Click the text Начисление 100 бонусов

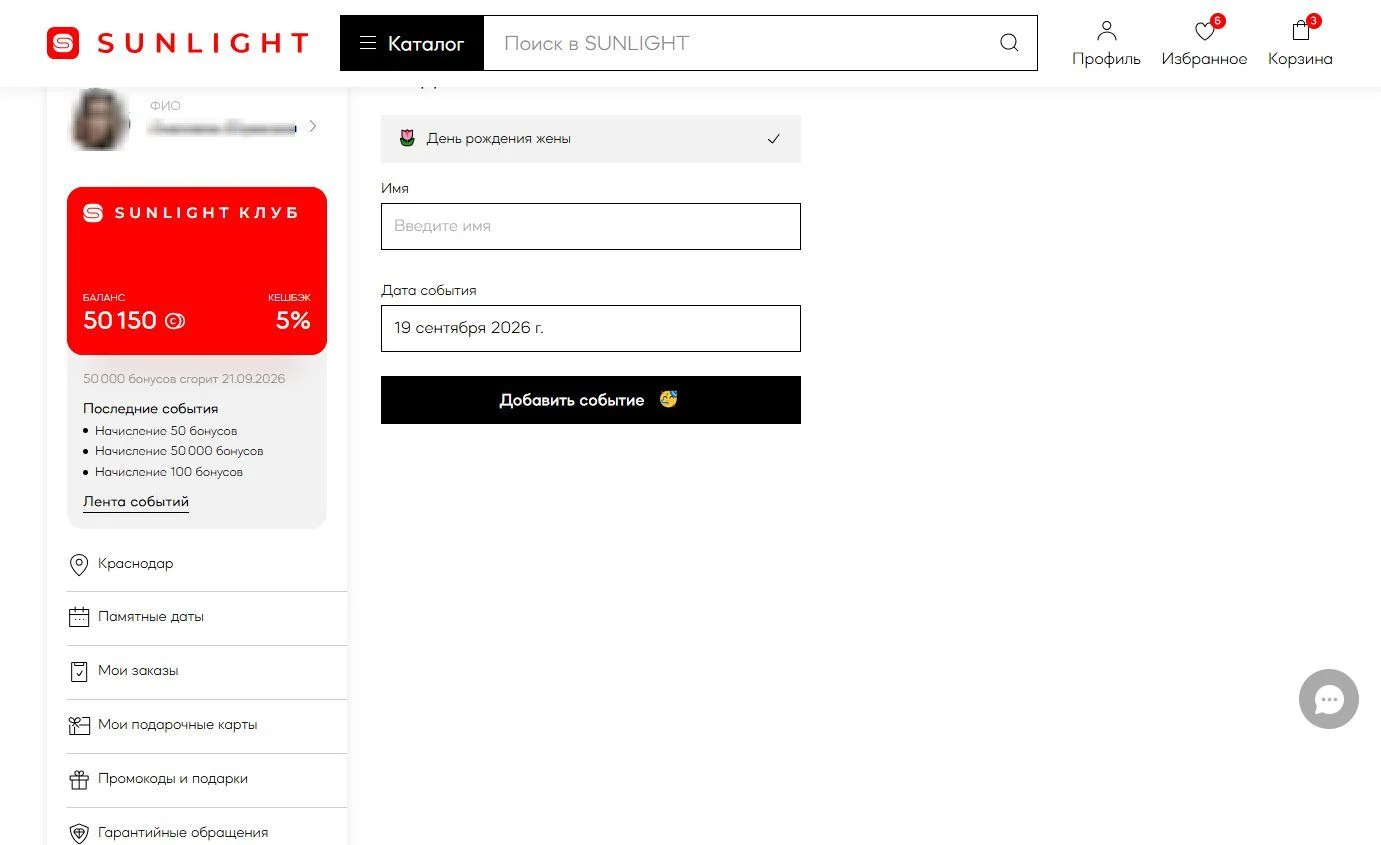tap(169, 472)
